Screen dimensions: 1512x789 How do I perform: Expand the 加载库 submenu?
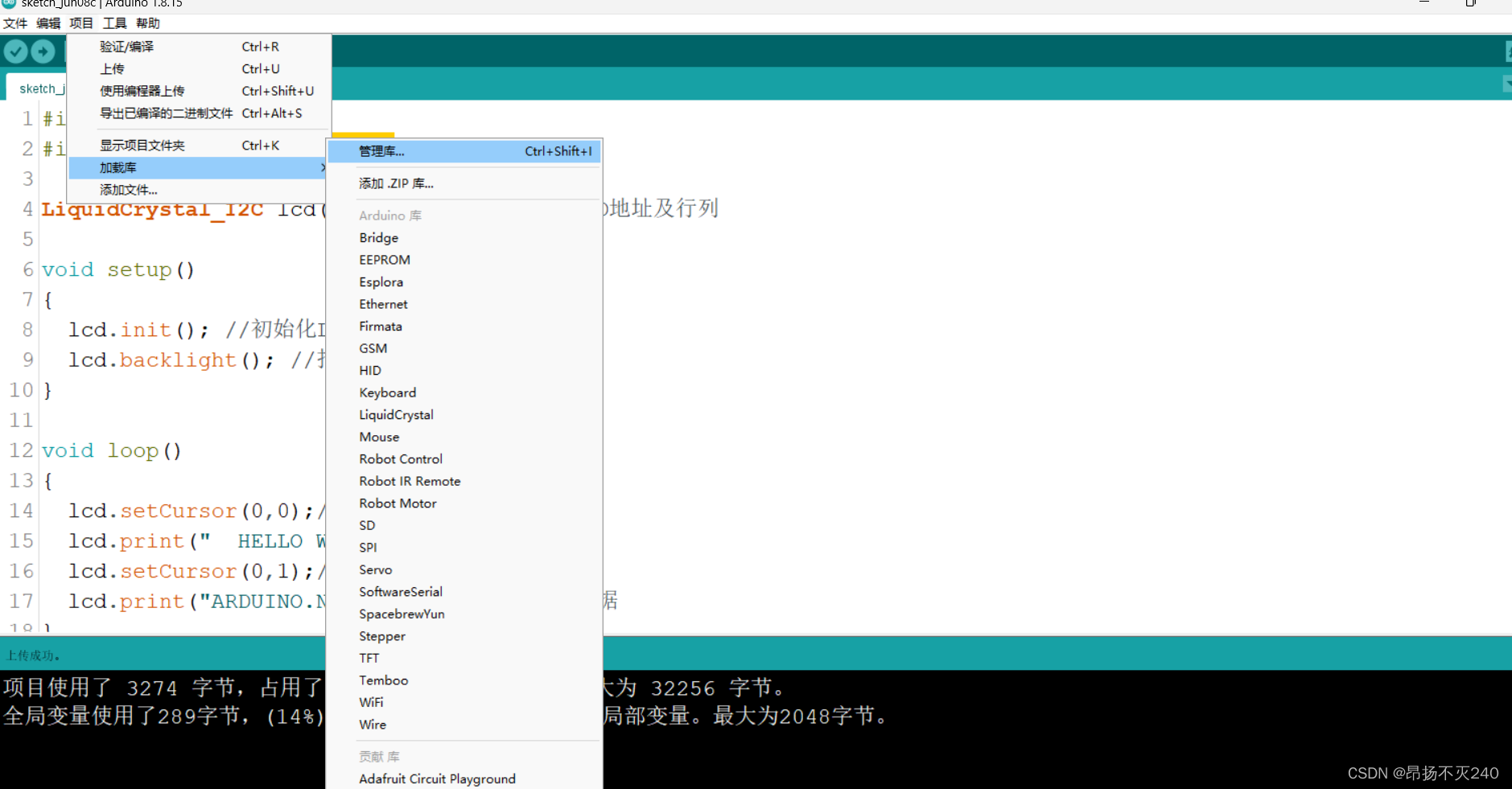pyautogui.click(x=199, y=167)
